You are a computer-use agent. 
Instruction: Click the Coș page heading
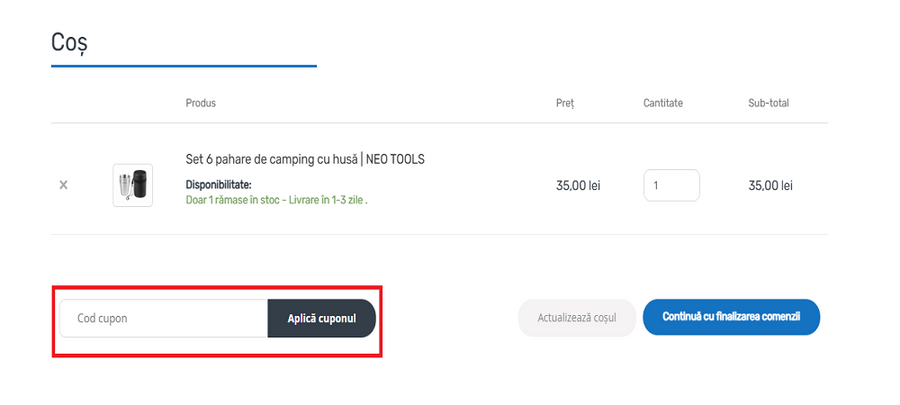point(70,42)
